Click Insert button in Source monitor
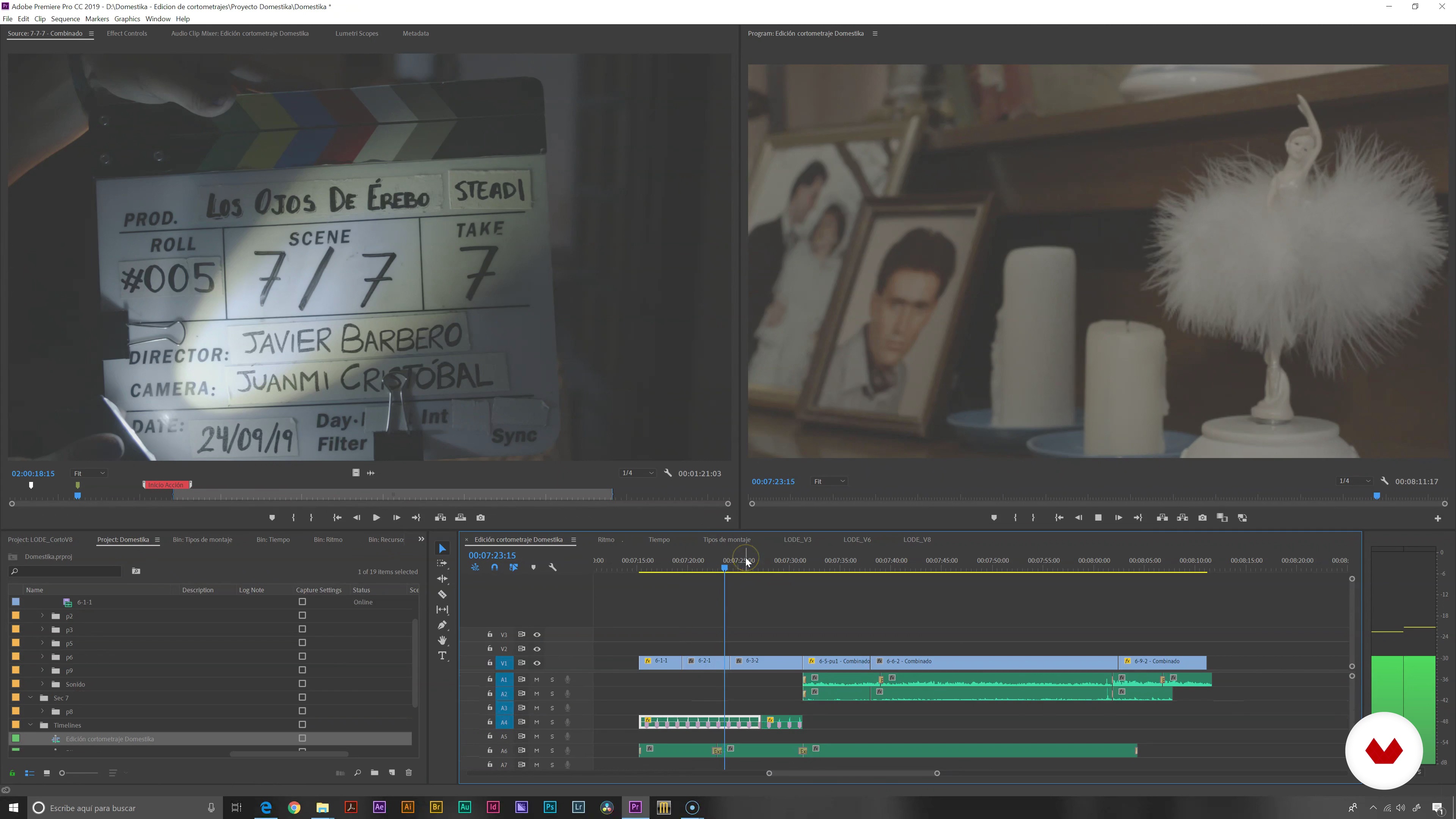 tap(440, 518)
